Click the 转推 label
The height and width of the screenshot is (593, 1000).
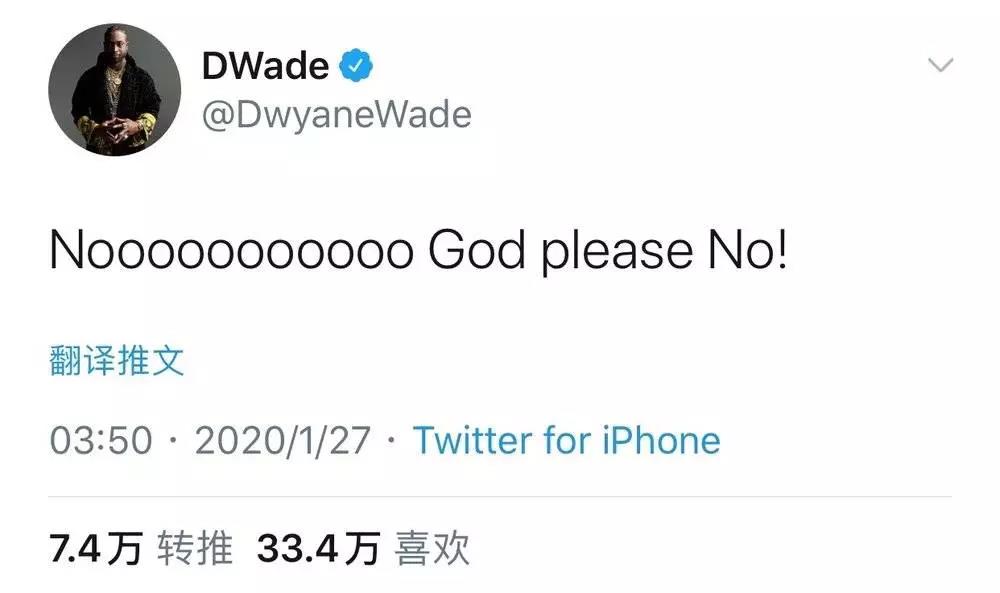[195, 548]
